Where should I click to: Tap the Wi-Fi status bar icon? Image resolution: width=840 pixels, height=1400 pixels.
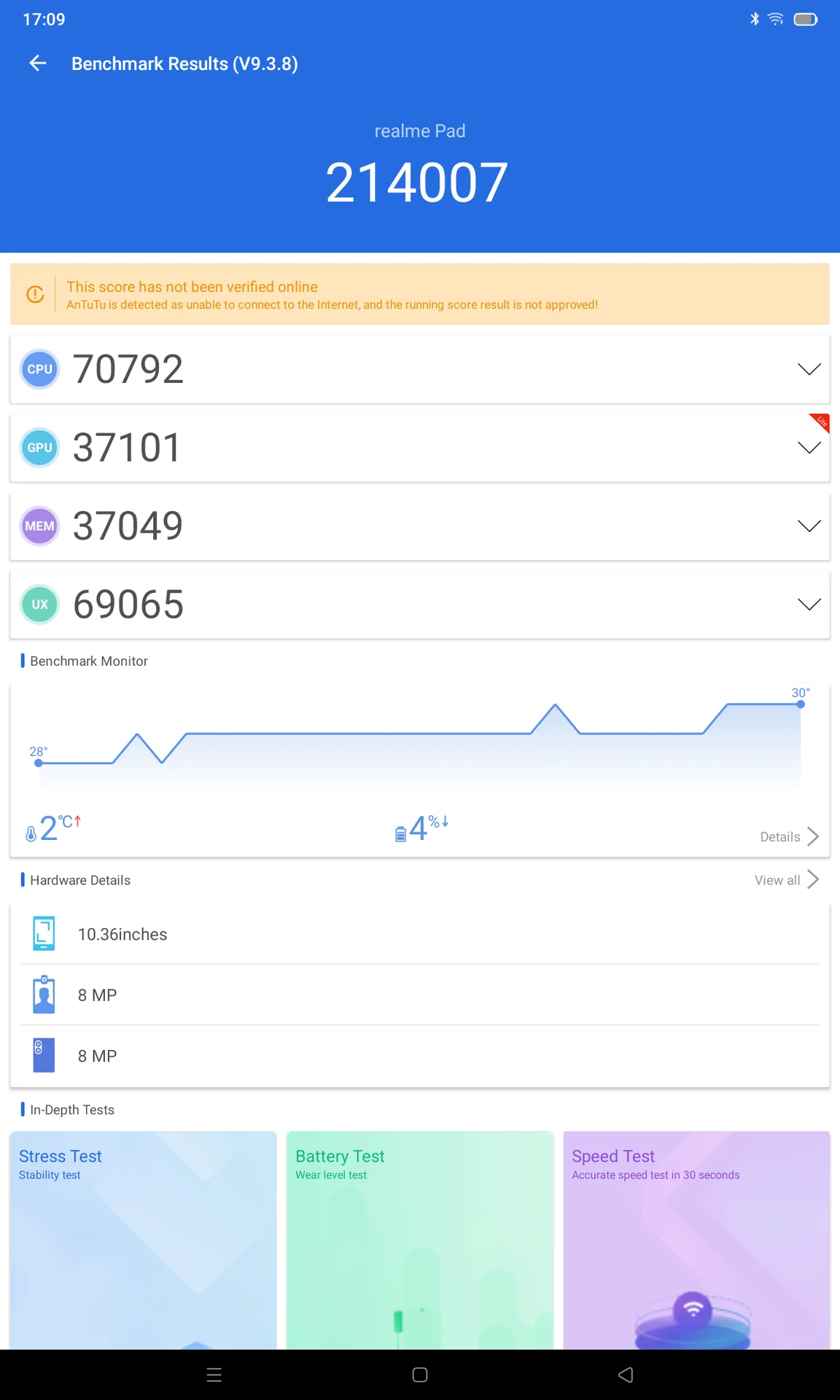[776, 19]
